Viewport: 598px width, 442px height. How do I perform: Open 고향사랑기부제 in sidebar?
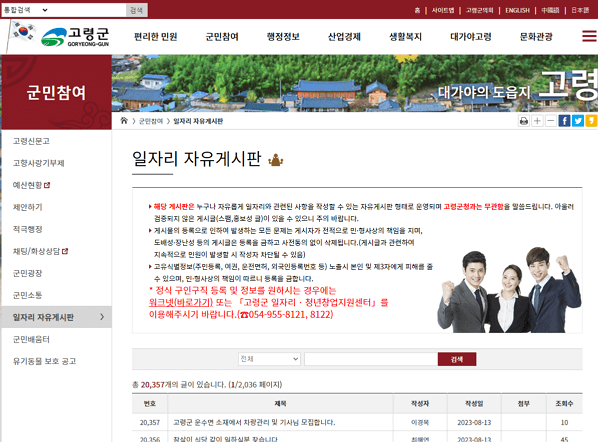tap(39, 163)
